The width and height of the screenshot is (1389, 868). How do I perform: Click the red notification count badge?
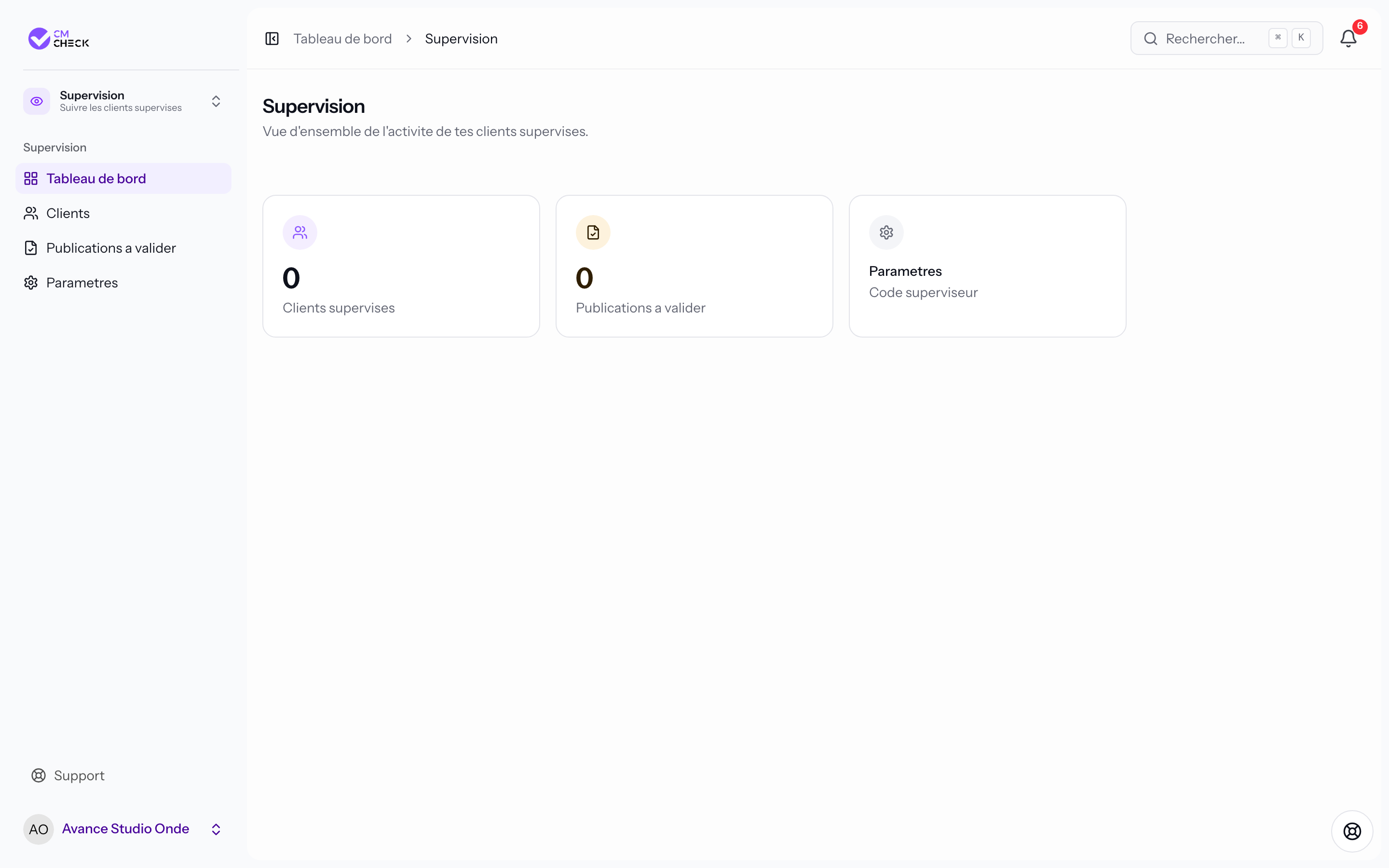1360,27
